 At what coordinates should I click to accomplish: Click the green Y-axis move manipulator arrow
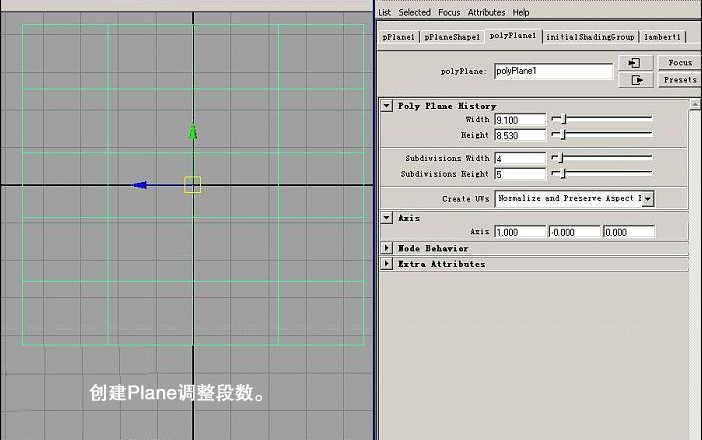click(x=193, y=132)
